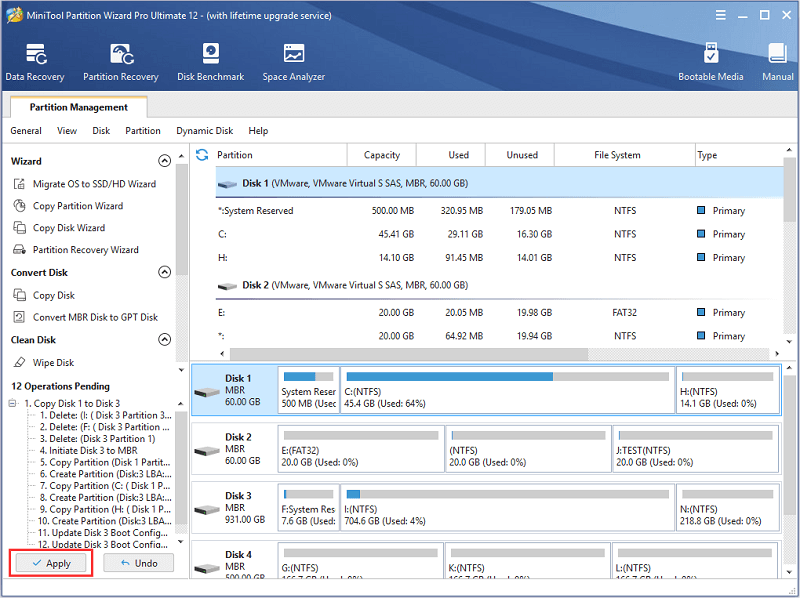Open the Bootable Media builder

710,62
